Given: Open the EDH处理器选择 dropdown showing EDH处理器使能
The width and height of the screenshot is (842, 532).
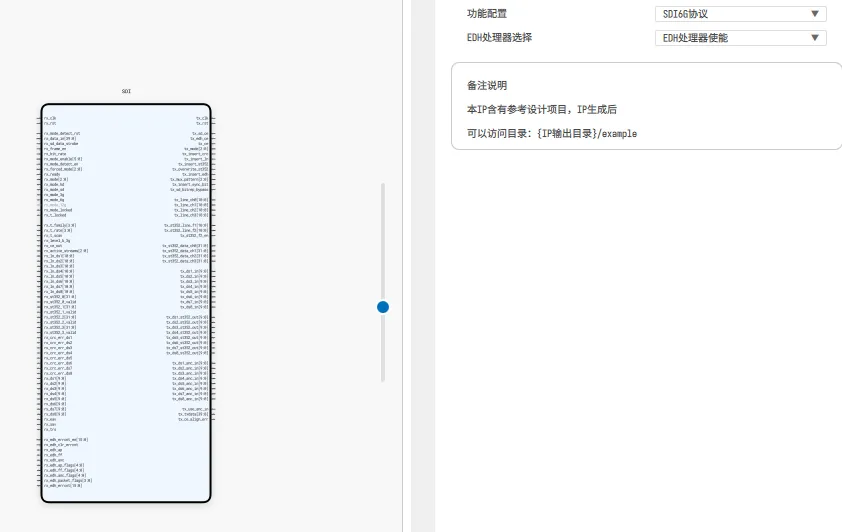Looking at the screenshot, I should (x=741, y=38).
